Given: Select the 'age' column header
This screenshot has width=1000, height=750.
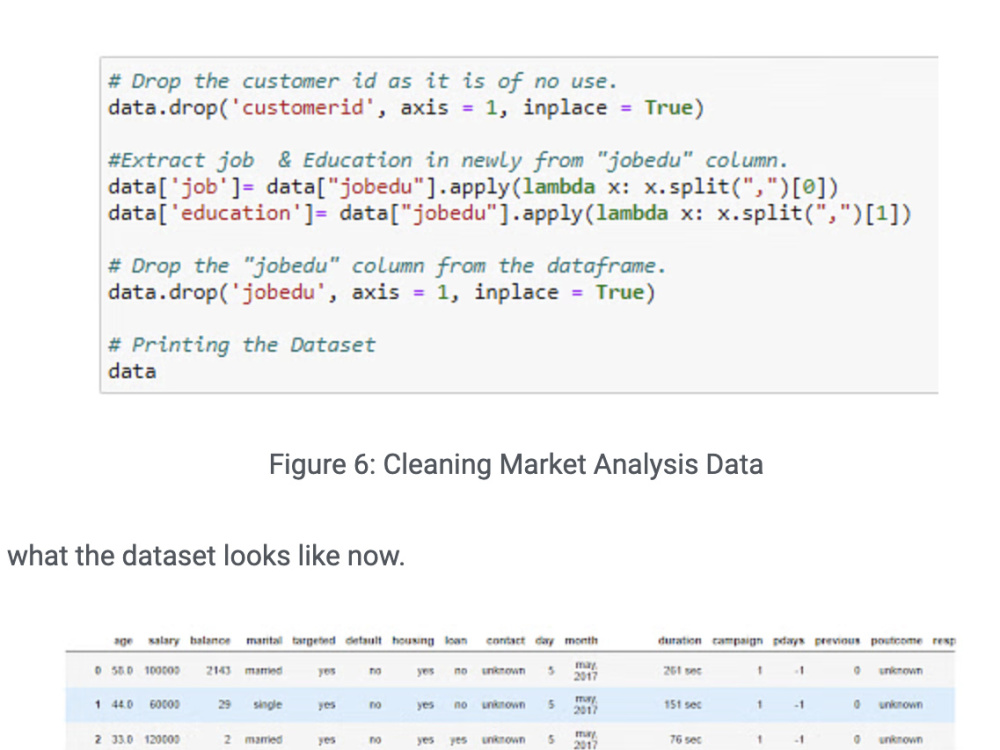Looking at the screenshot, I should tap(123, 640).
